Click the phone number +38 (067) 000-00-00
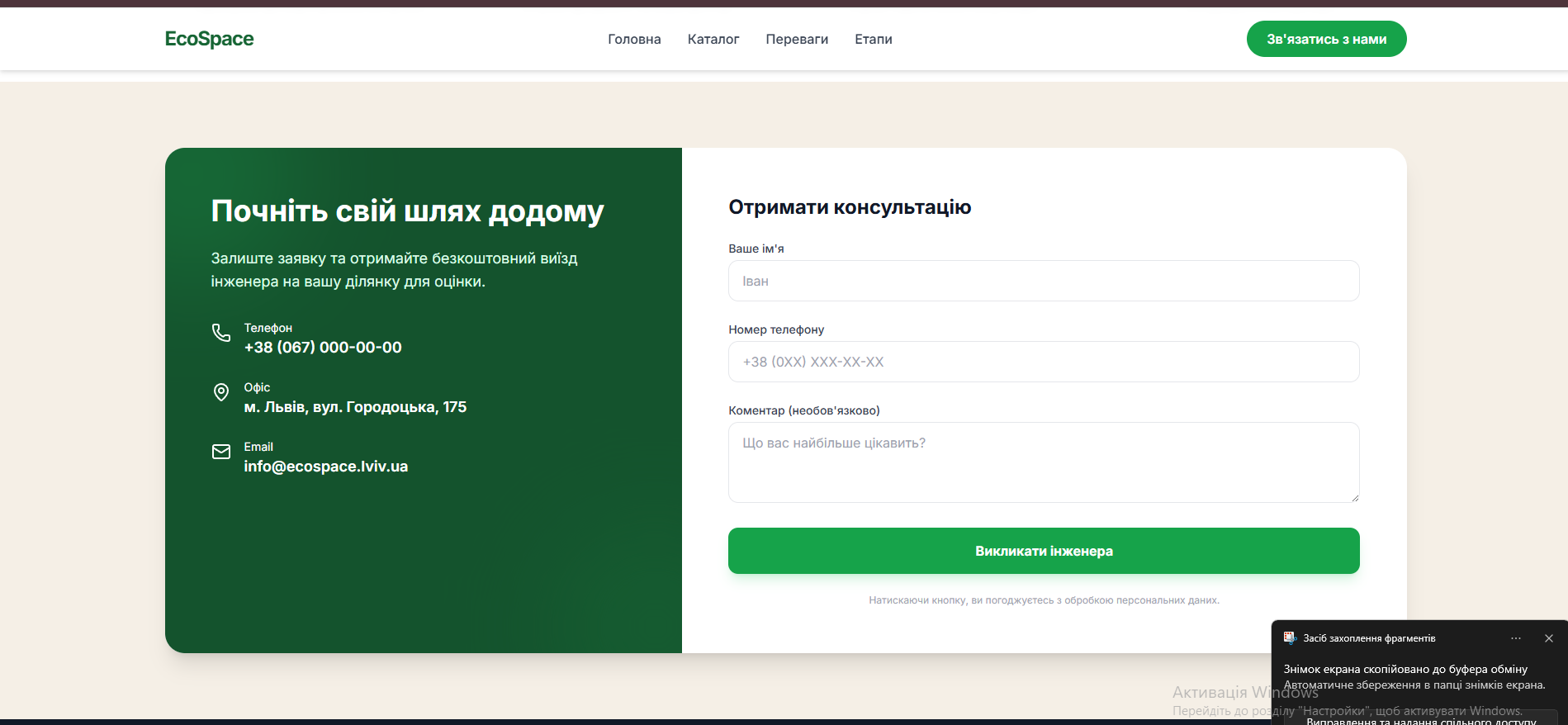 coord(323,348)
